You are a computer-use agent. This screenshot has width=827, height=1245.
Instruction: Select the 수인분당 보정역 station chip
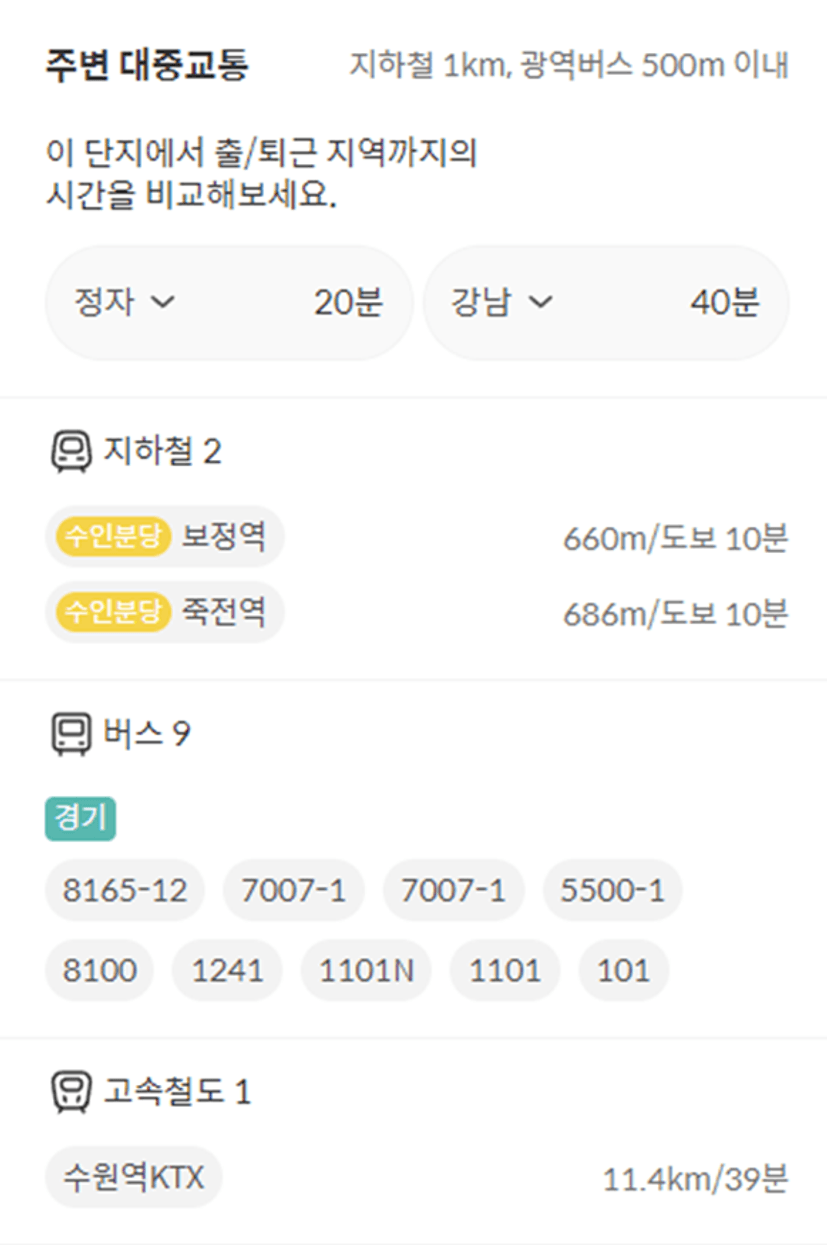[x=165, y=537]
